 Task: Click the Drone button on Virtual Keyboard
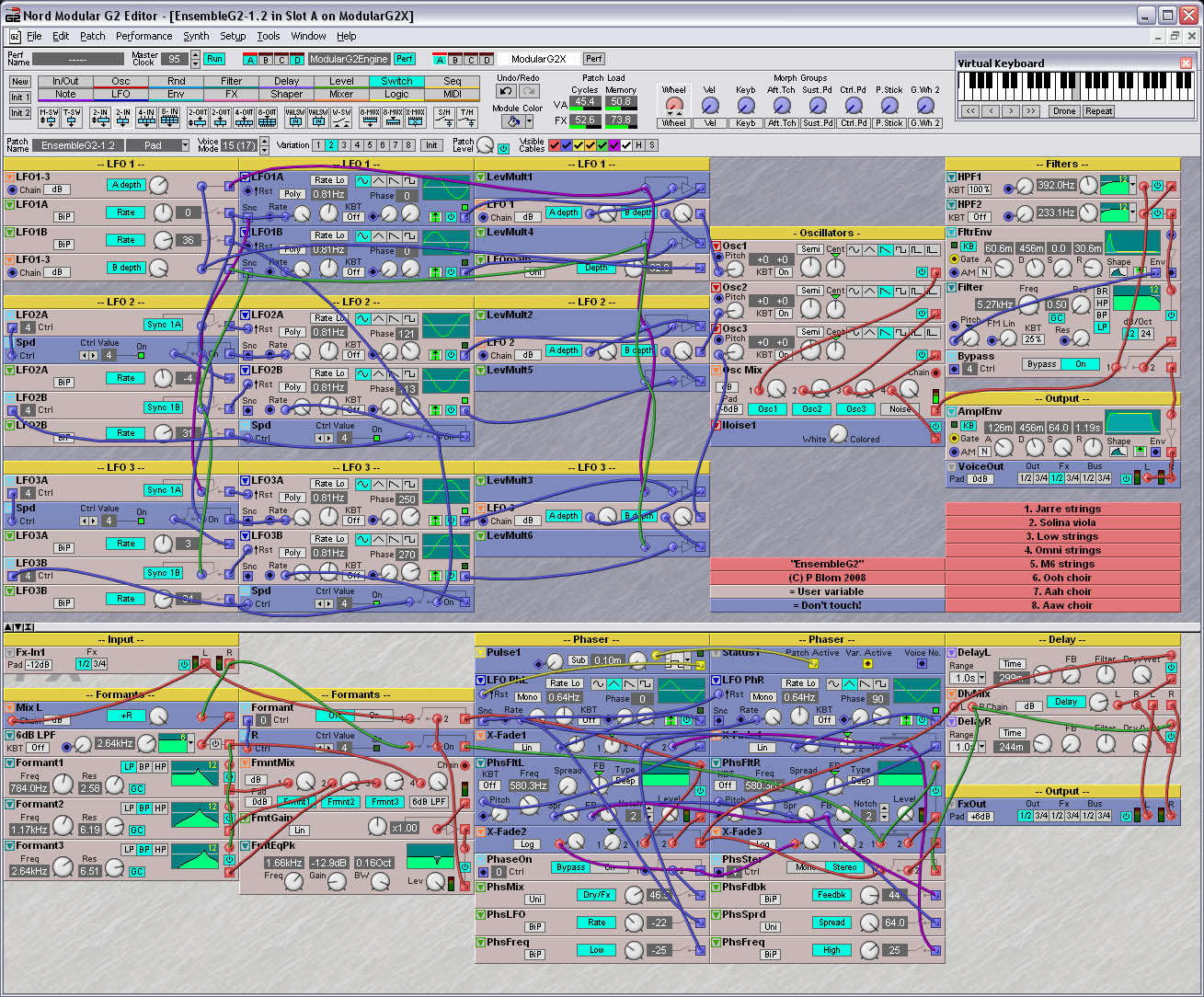pyautogui.click(x=1063, y=111)
